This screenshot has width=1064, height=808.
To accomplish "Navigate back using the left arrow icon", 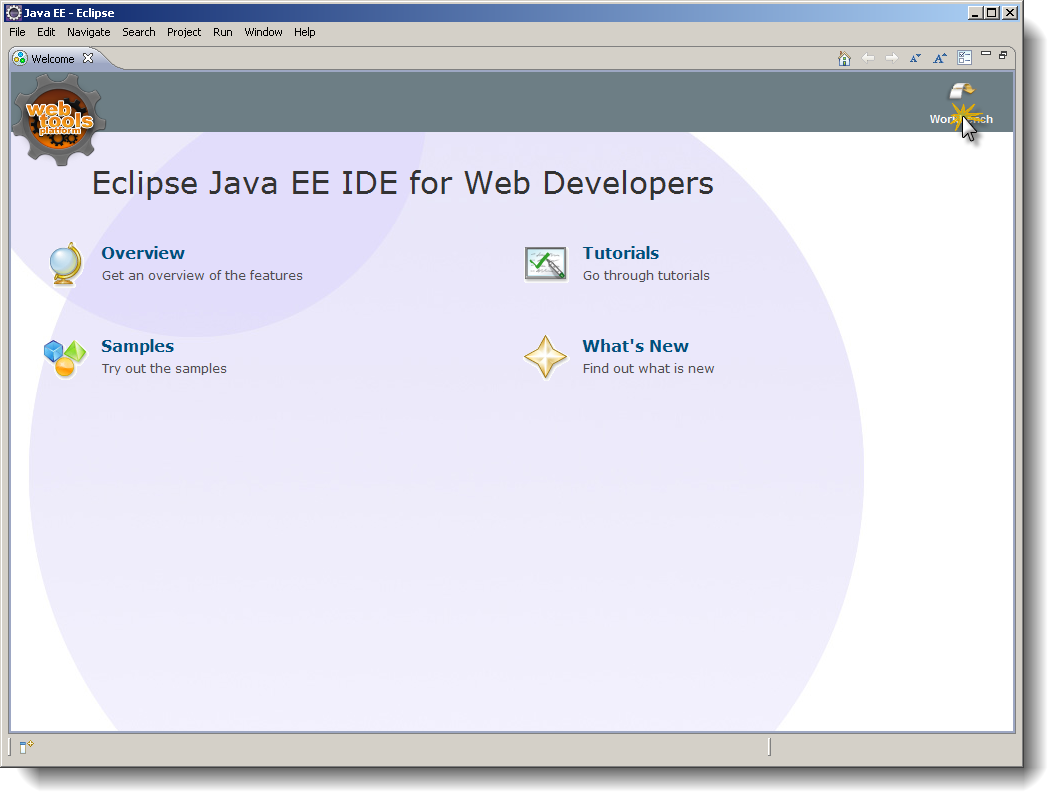I will tap(868, 58).
